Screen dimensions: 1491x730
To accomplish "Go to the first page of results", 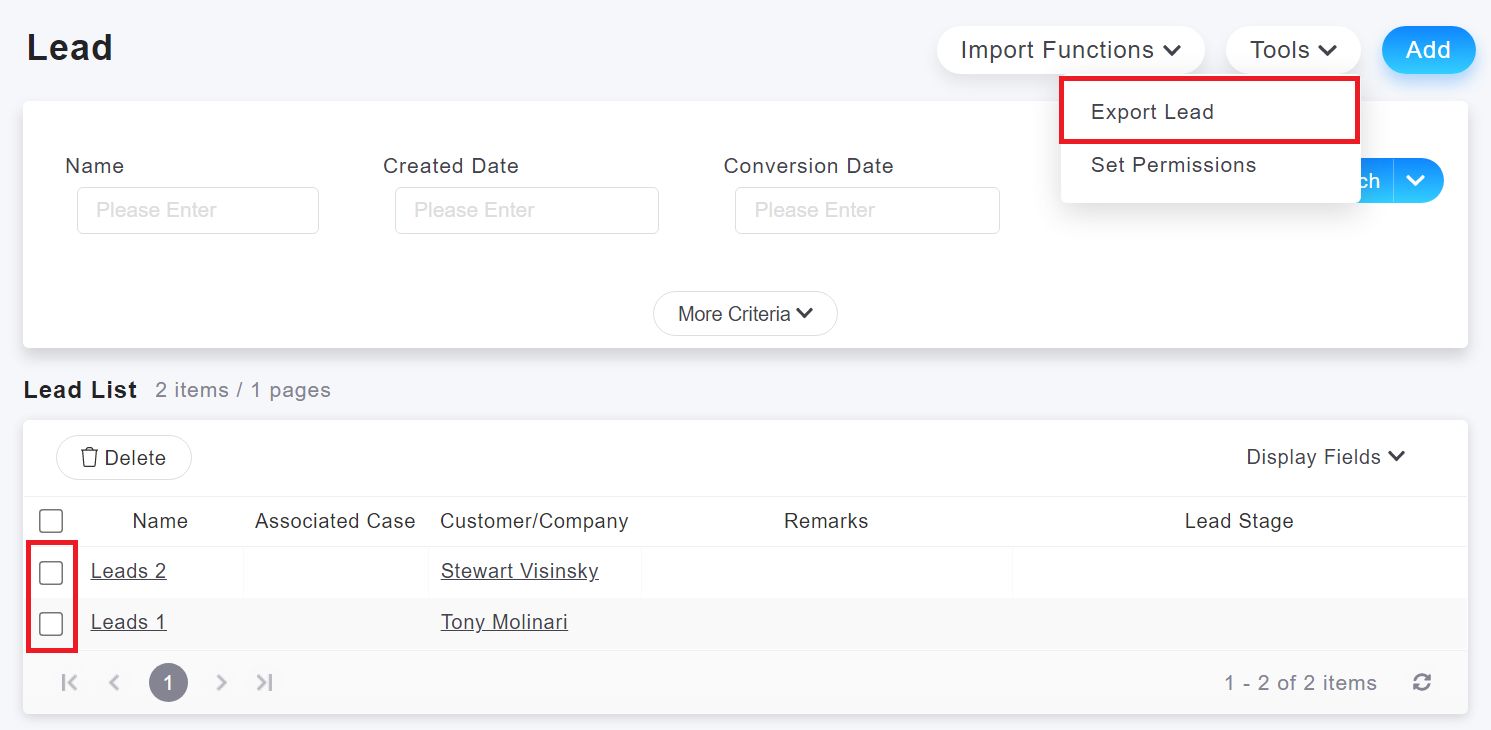I will click(x=69, y=682).
